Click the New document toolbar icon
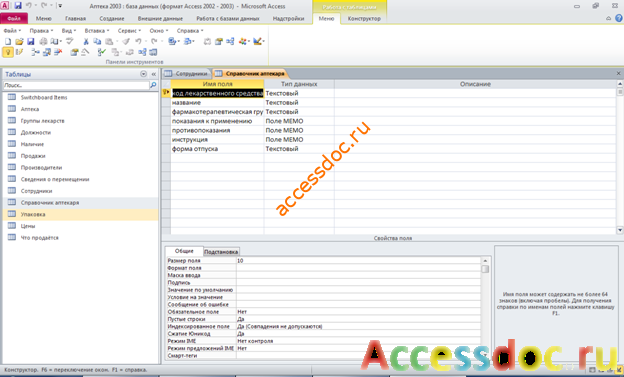Image resolution: width=624 pixels, height=377 pixels. click(x=8, y=41)
